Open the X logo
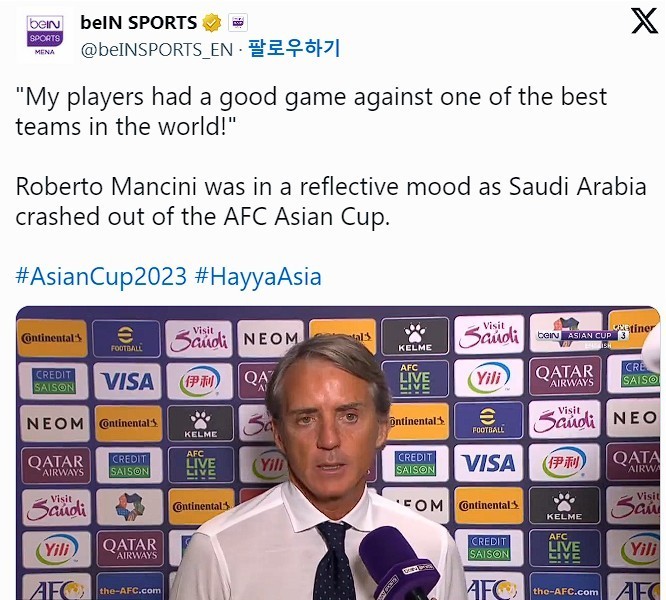Screen dimensions: 666x600 coord(644,21)
